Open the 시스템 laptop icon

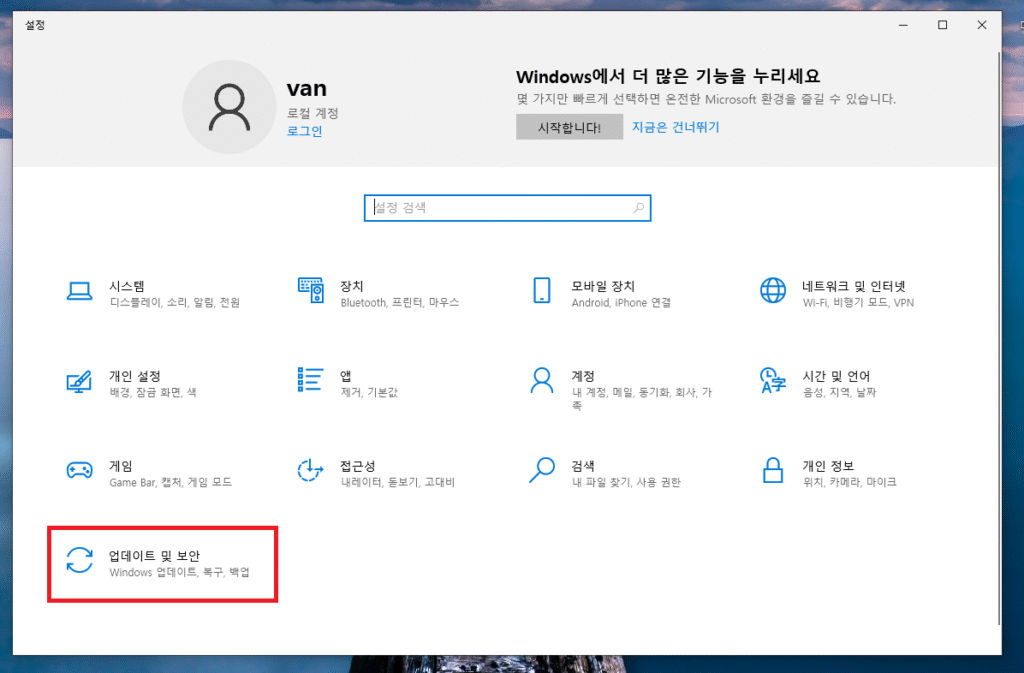[x=79, y=291]
